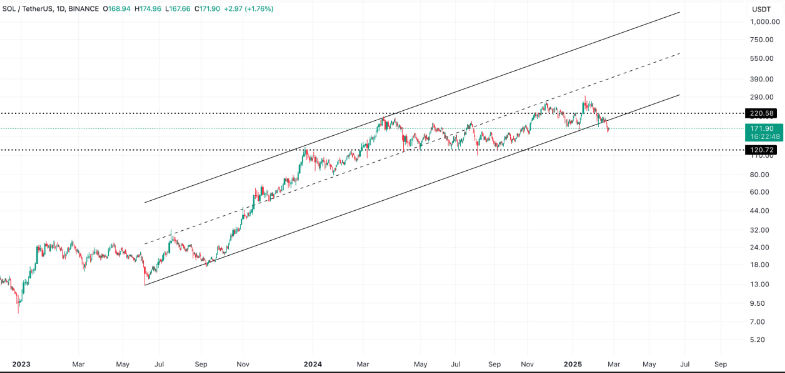Click the Nov 2023 time axis label
The image size is (785, 373).
pyautogui.click(x=243, y=364)
